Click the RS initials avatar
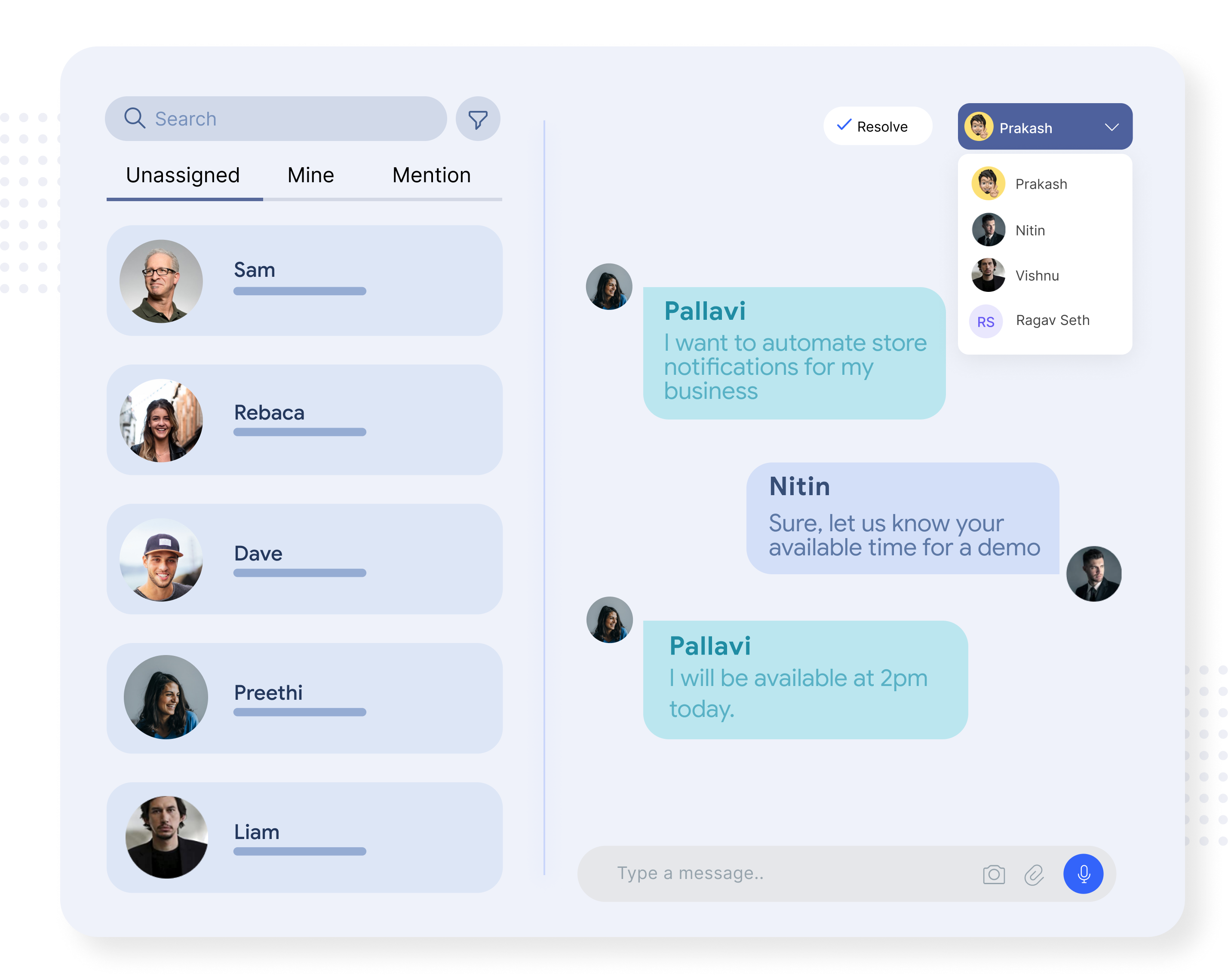 tap(986, 321)
